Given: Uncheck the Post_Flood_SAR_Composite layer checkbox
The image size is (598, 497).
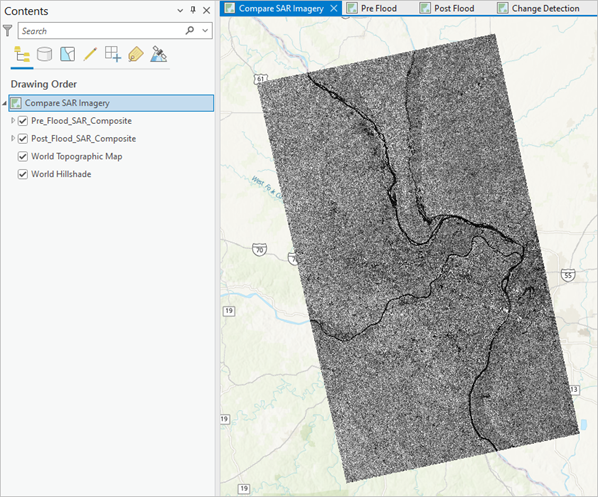Looking at the screenshot, I should [23, 138].
